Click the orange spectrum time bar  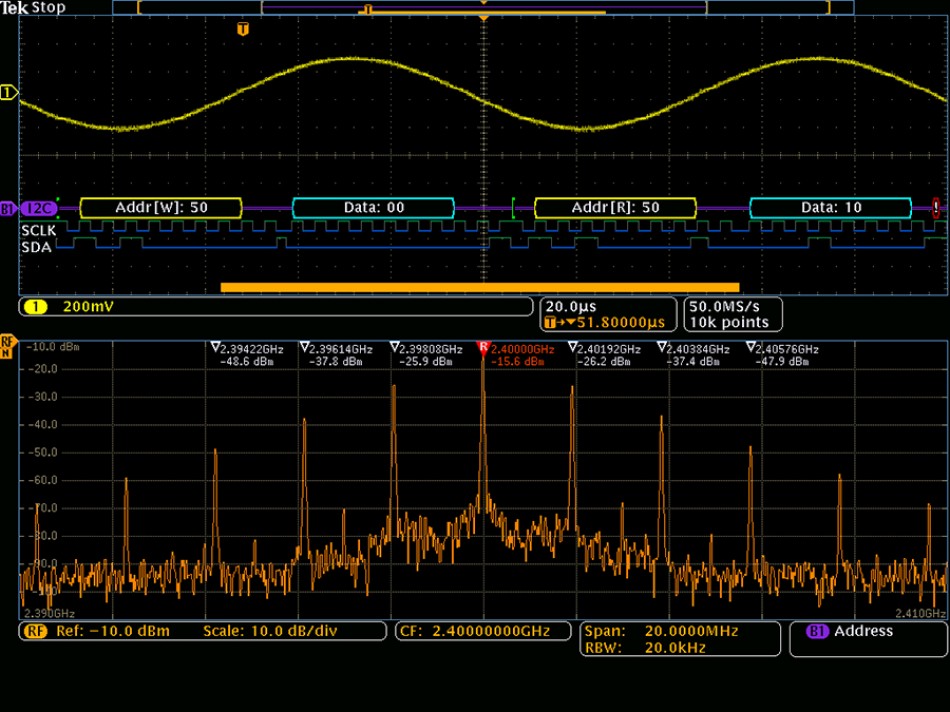[480, 287]
